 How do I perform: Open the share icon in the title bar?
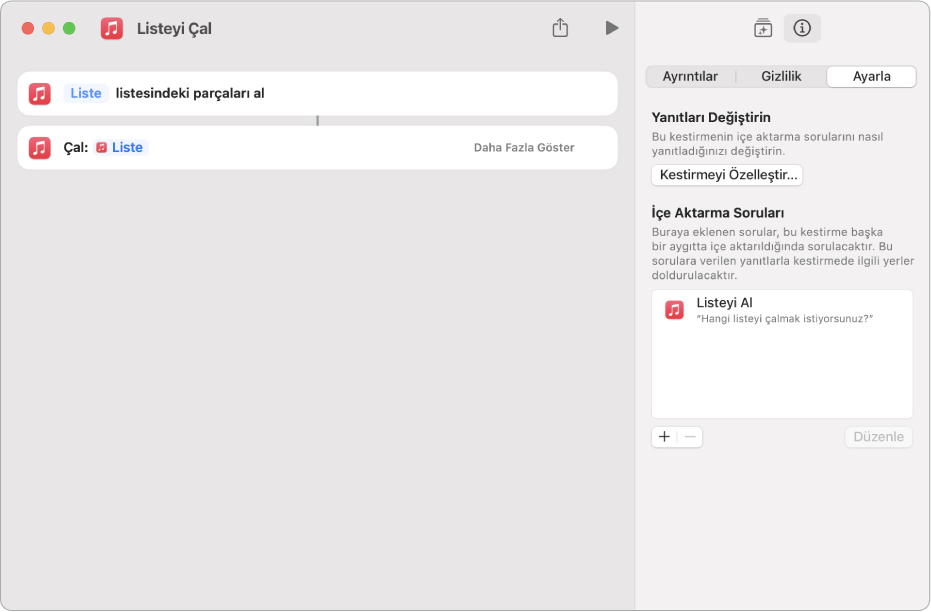560,28
